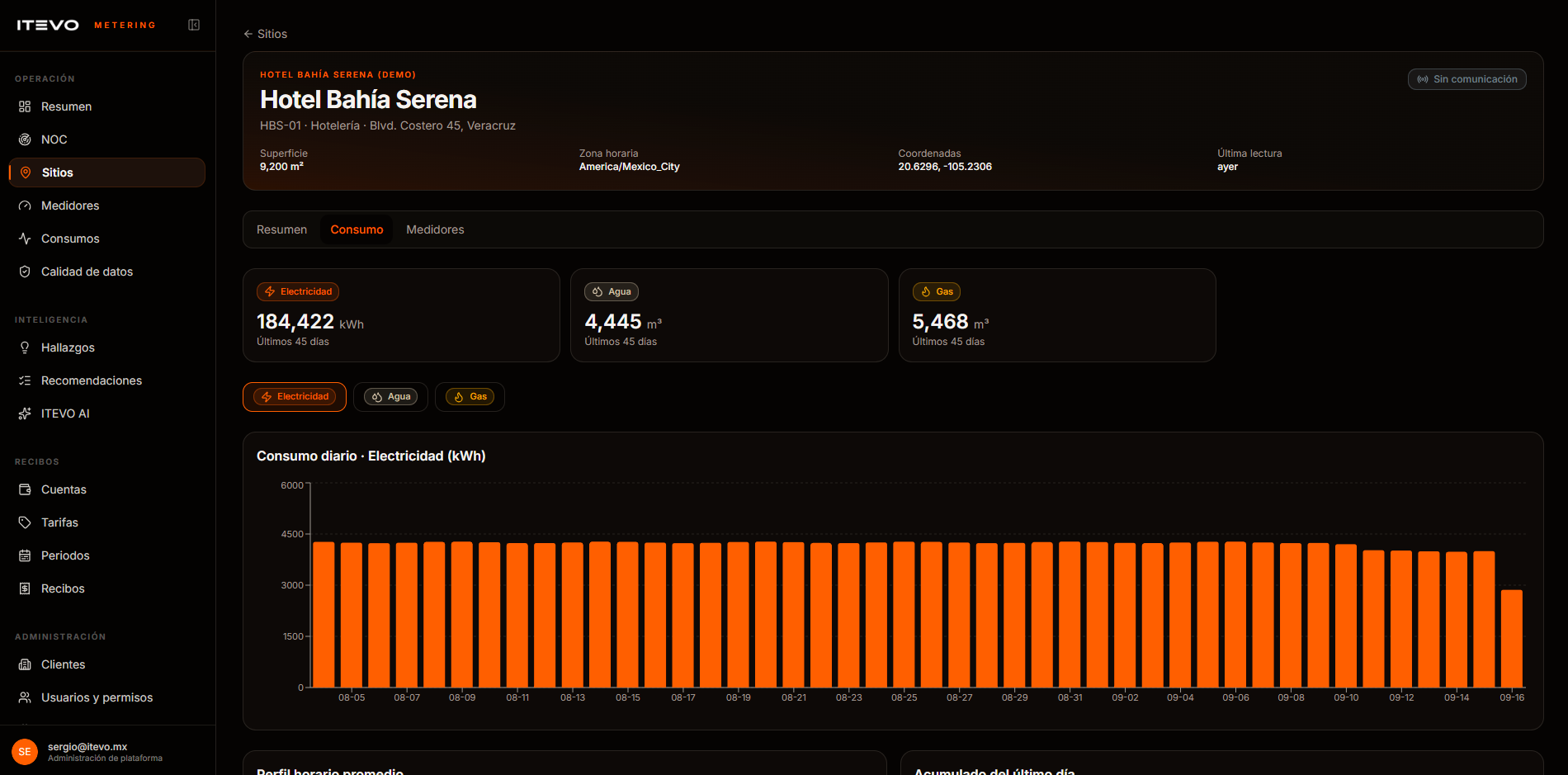Switch chart to Electricidad filter chip

[295, 397]
